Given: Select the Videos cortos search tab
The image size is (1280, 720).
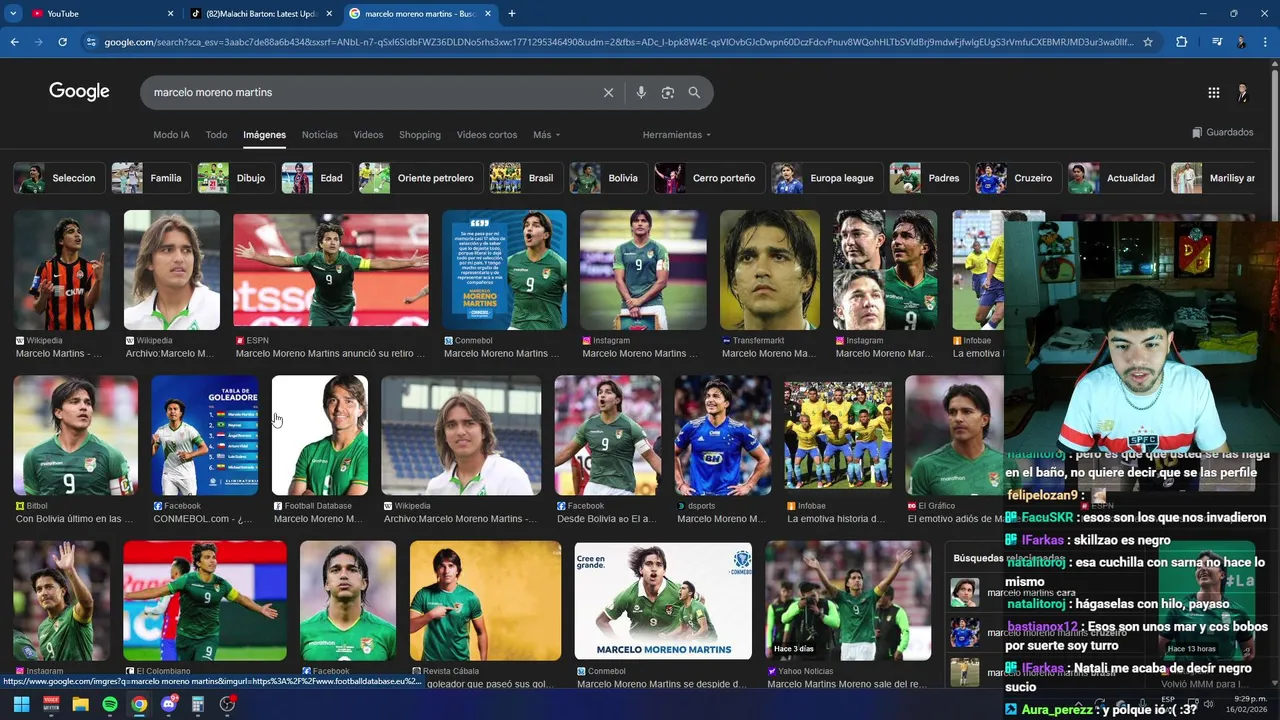Looking at the screenshot, I should point(487,135).
